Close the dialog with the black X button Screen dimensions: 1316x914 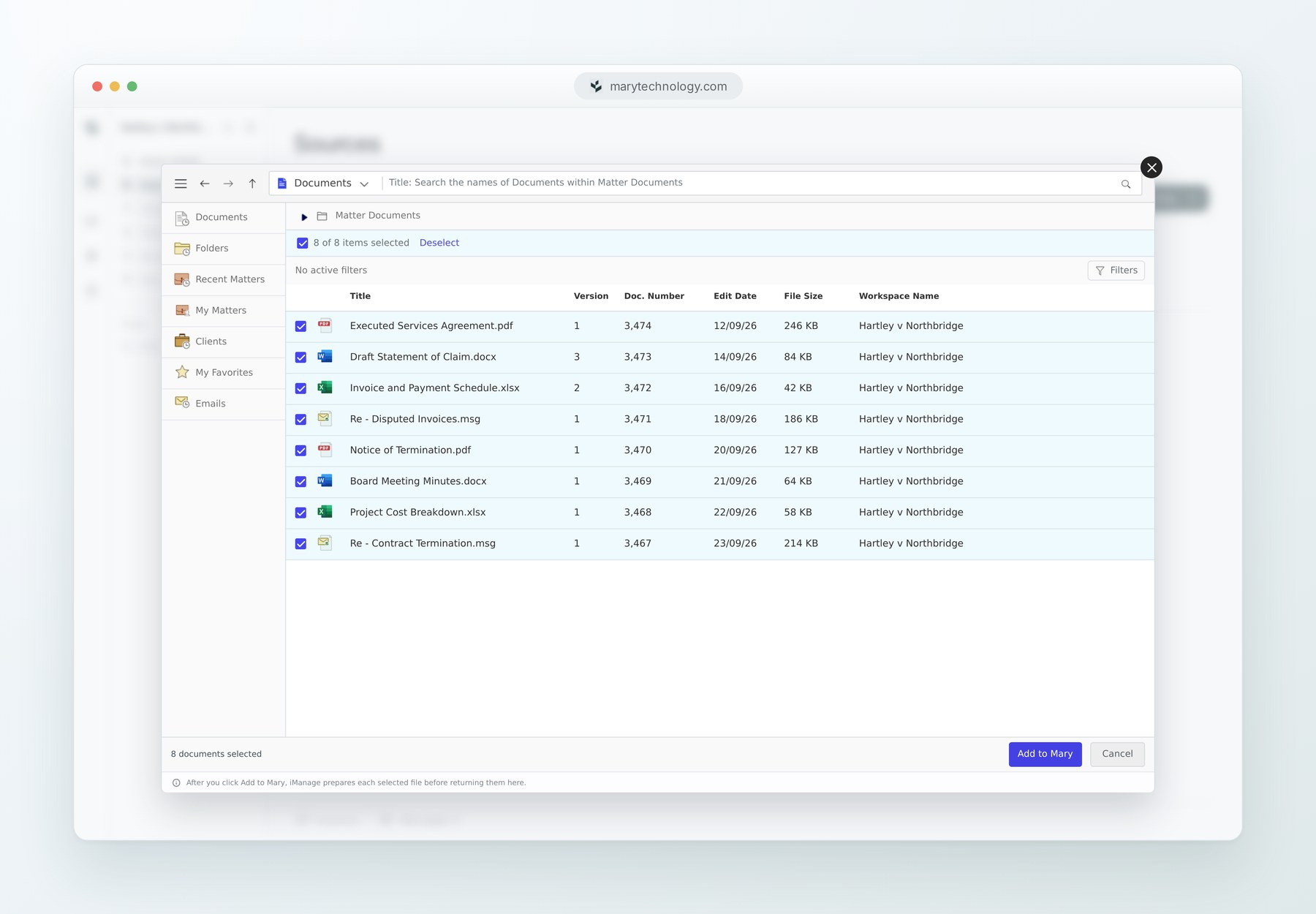pyautogui.click(x=1151, y=167)
